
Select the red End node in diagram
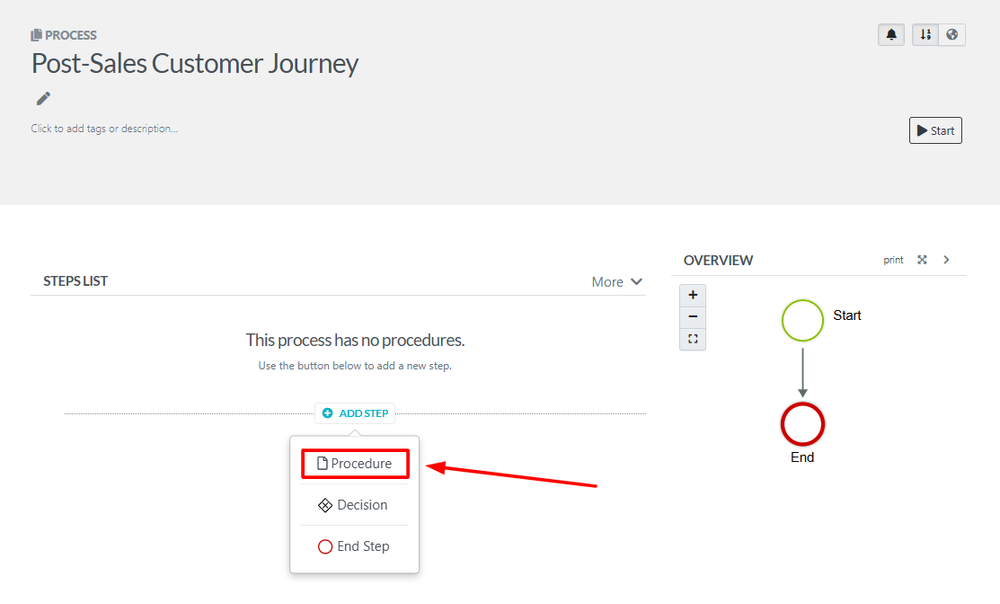(802, 425)
